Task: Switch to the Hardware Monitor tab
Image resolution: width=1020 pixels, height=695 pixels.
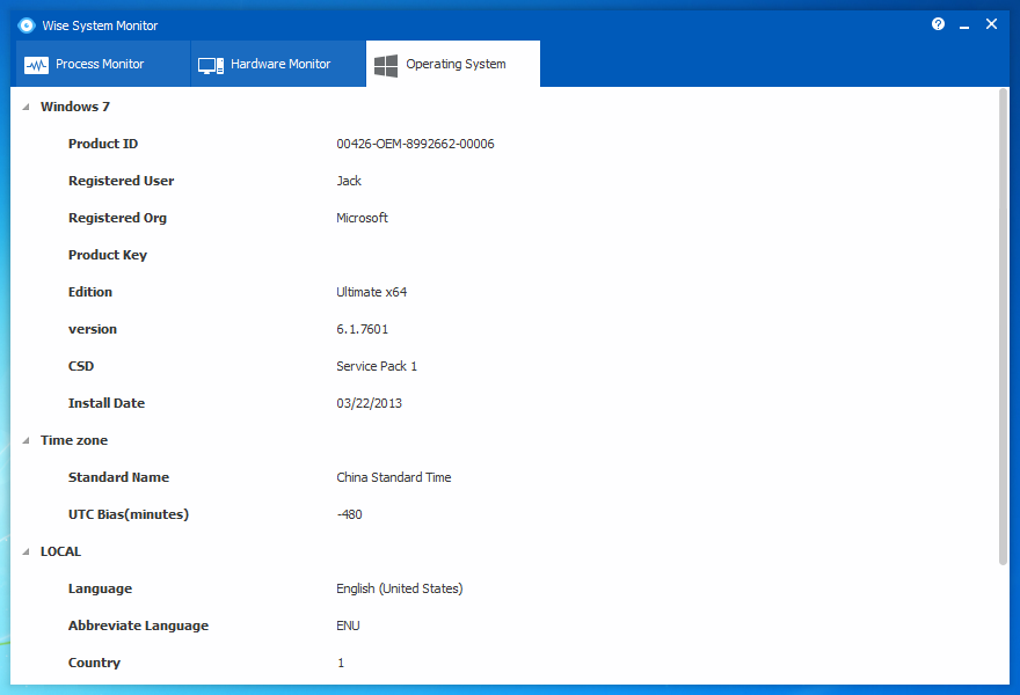Action: pyautogui.click(x=278, y=64)
